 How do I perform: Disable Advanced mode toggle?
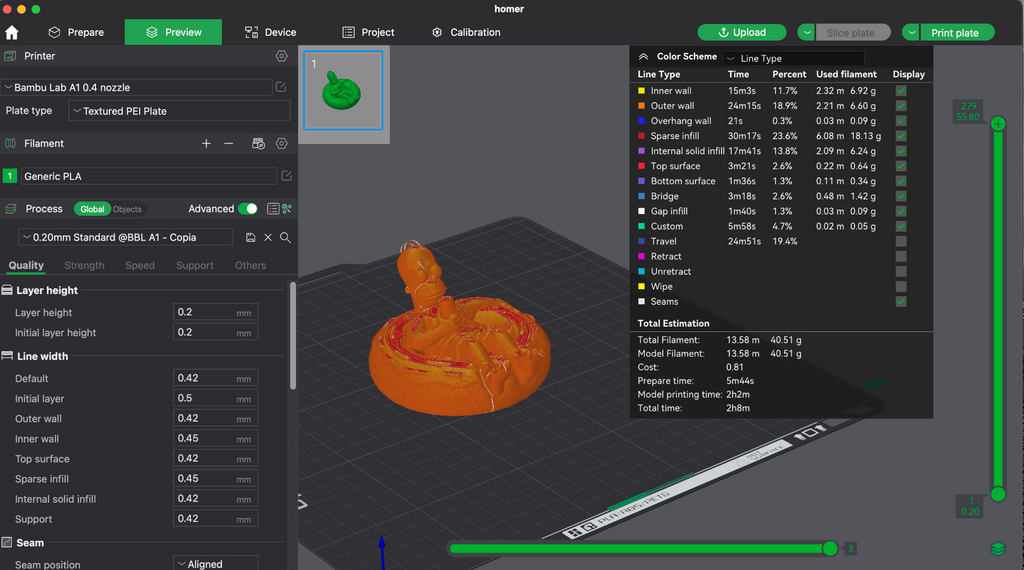coord(248,209)
